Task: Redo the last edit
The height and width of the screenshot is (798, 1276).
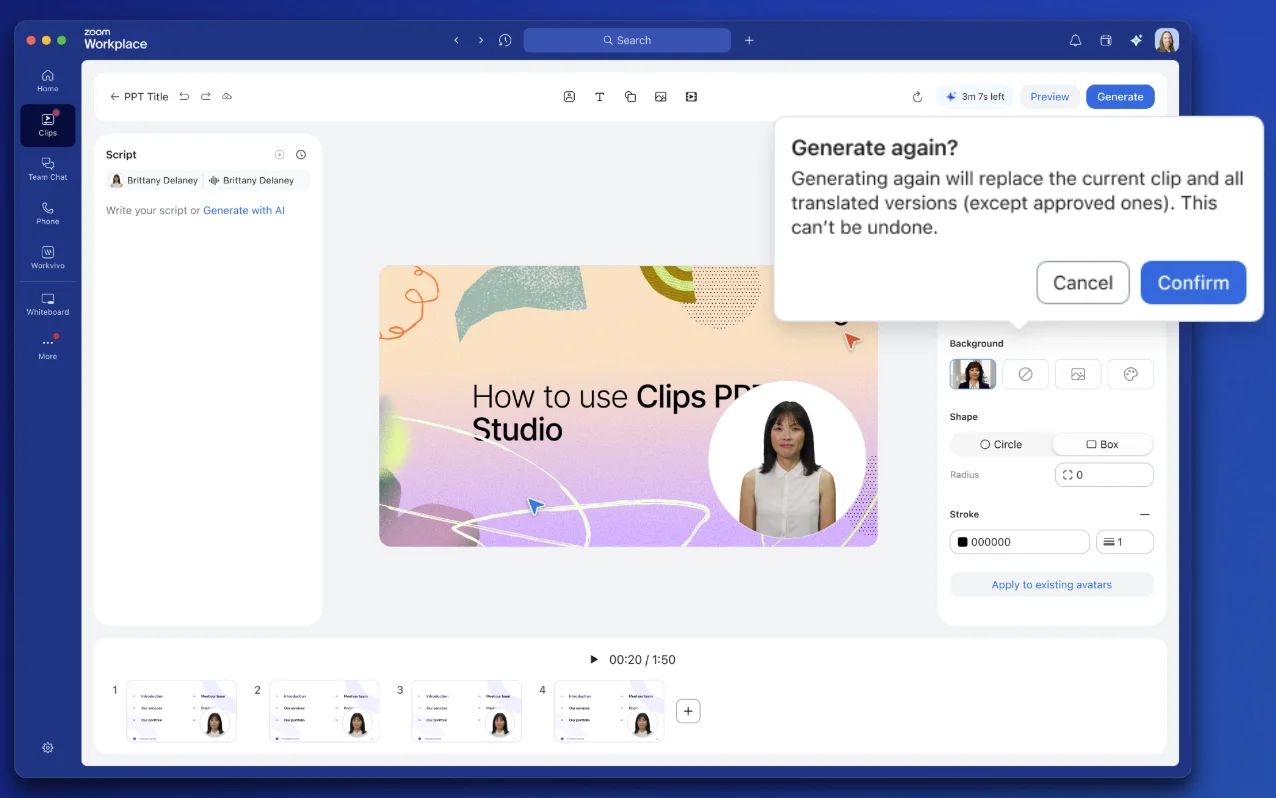Action: tap(206, 97)
